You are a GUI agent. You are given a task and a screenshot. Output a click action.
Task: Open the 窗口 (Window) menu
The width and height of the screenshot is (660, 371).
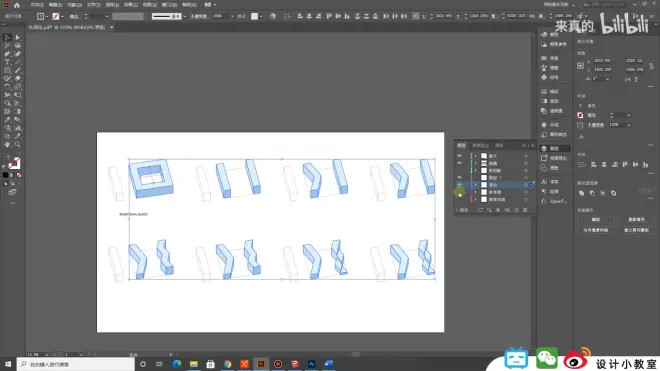169,5
